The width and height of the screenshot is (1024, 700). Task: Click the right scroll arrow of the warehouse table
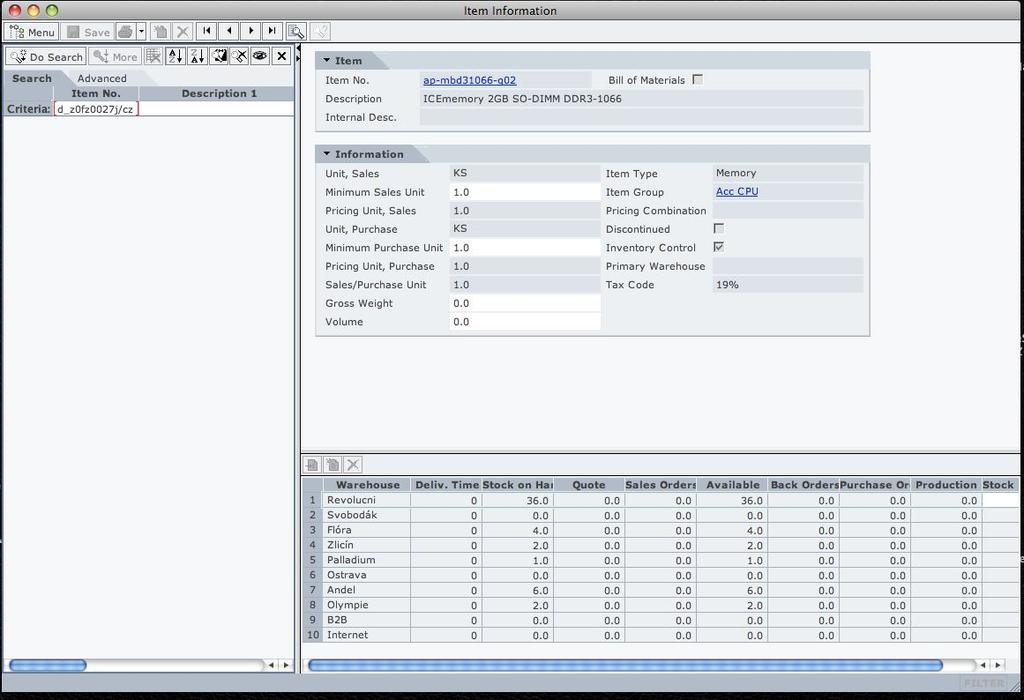pos(998,665)
